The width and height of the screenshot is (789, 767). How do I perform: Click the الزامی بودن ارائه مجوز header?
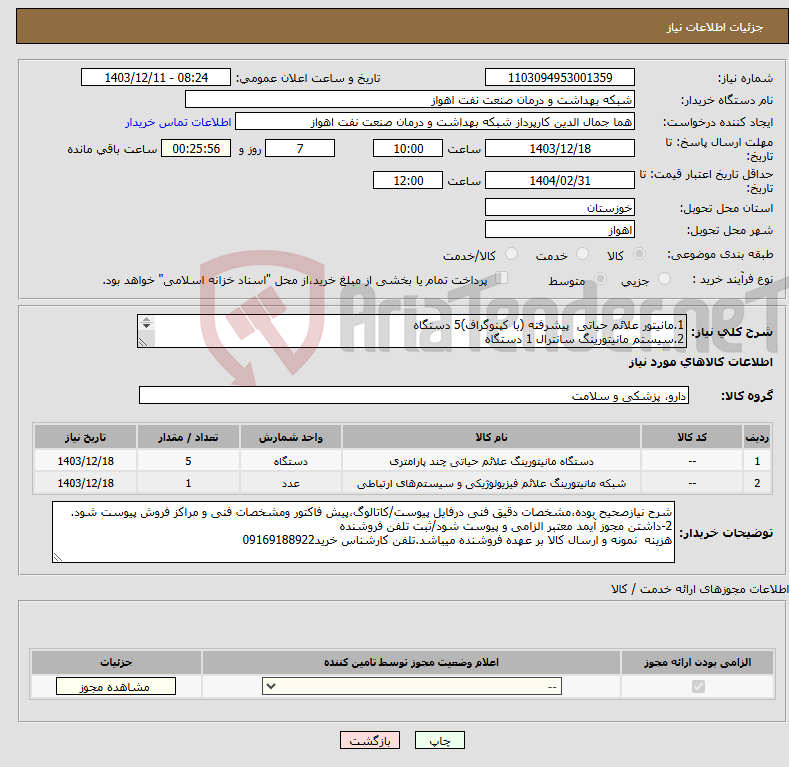click(697, 662)
